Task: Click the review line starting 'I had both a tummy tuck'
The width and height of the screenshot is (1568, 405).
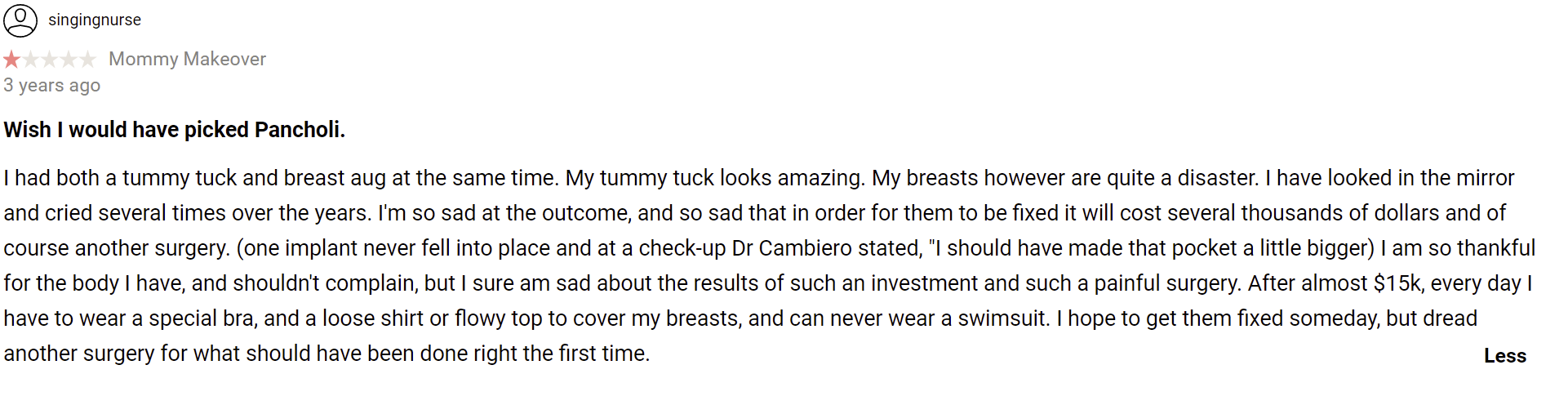Action: click(x=759, y=178)
